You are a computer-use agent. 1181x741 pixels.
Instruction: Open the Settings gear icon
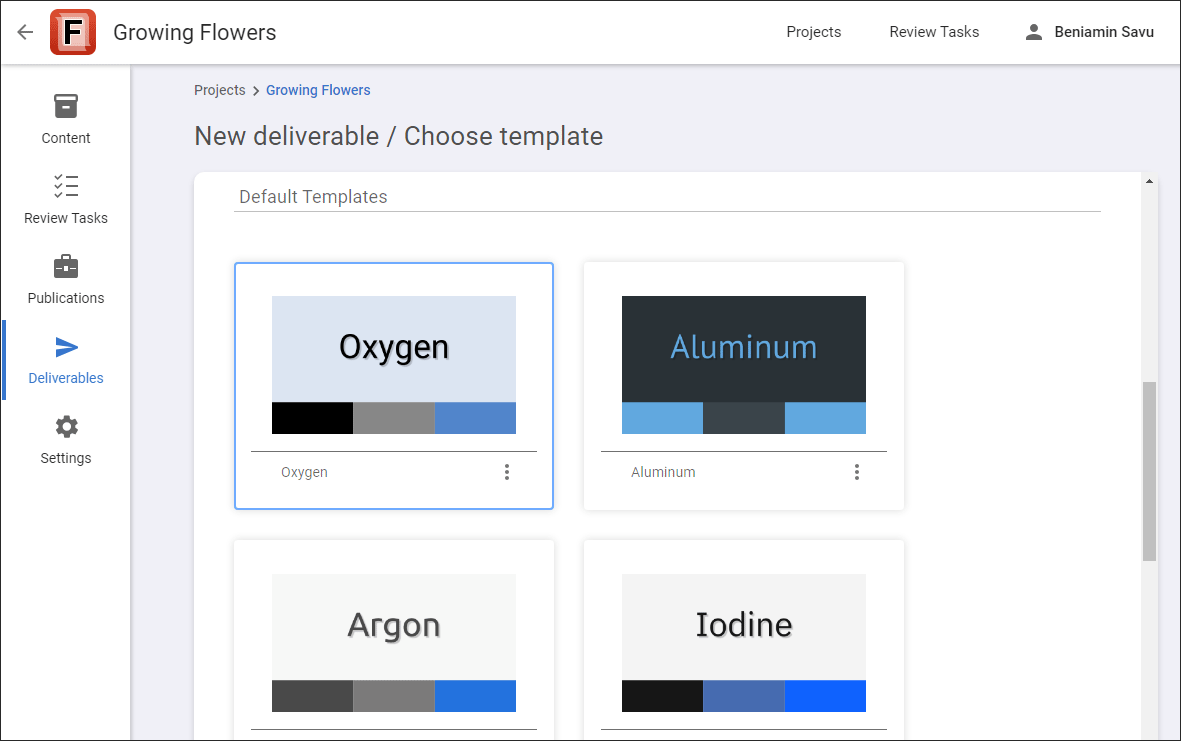[x=66, y=427]
